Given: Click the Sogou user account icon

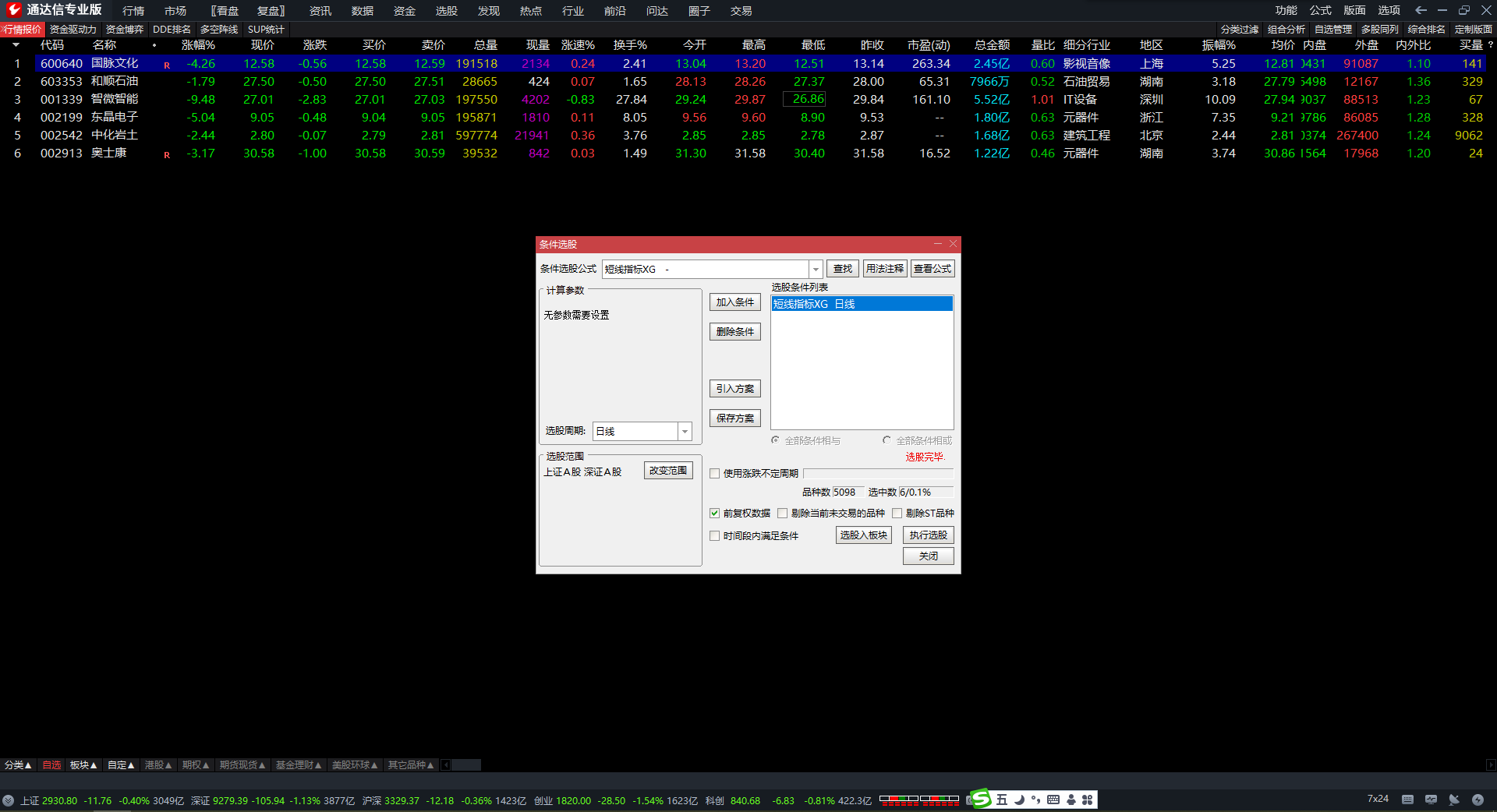Looking at the screenshot, I should pos(1071,800).
